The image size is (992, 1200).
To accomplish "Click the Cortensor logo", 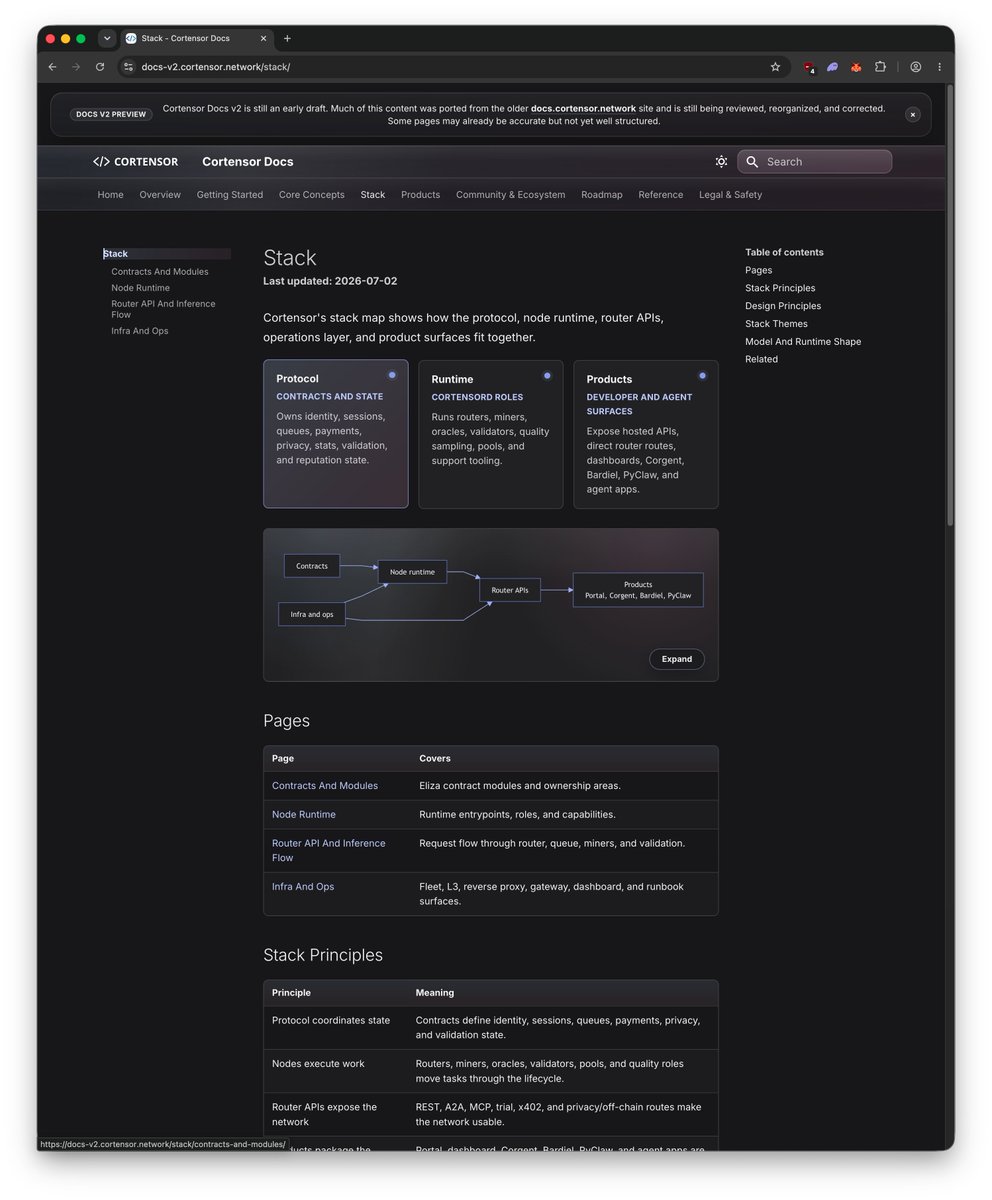I will tap(135, 161).
